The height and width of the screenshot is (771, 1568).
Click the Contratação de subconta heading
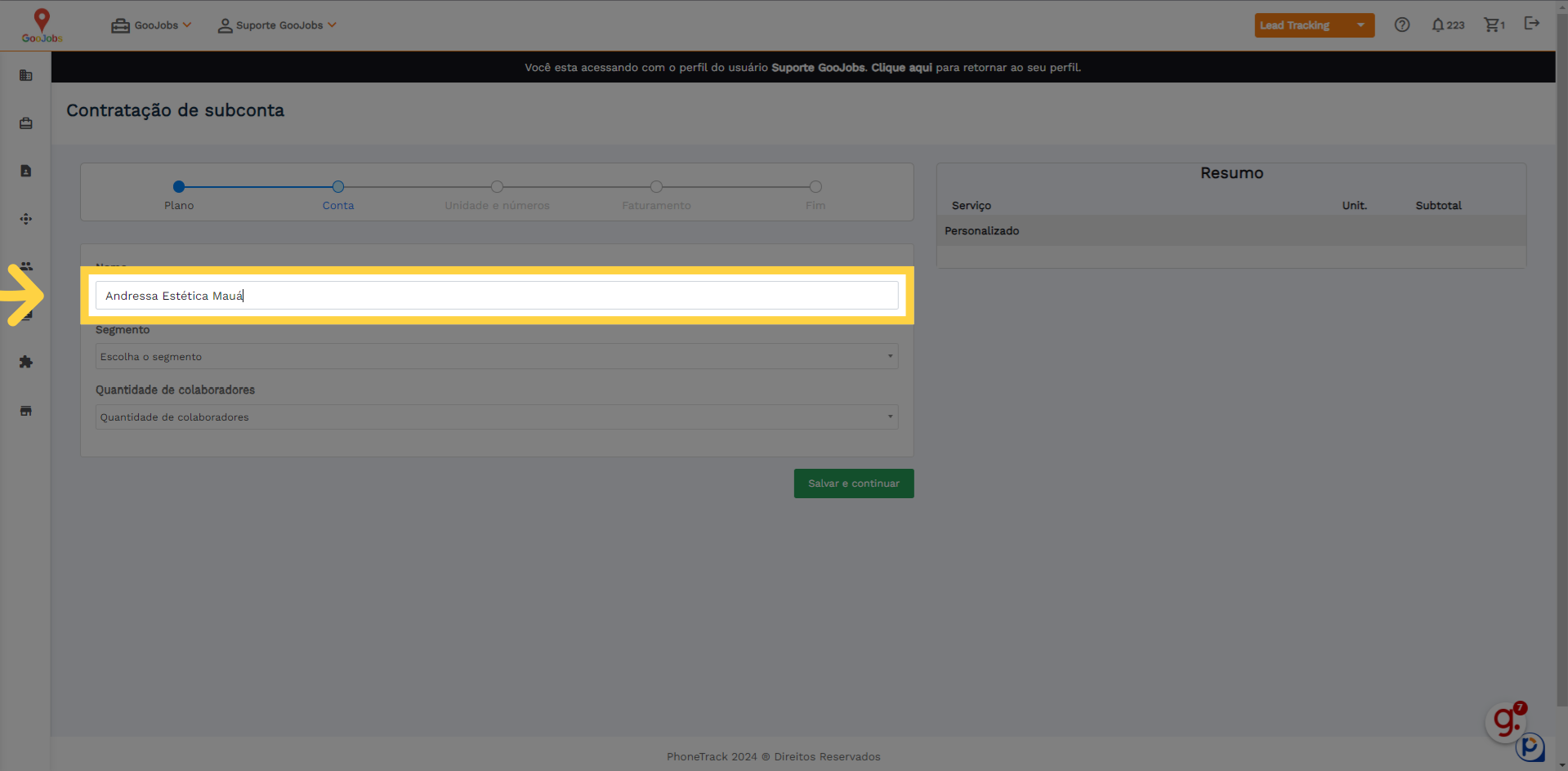[176, 110]
